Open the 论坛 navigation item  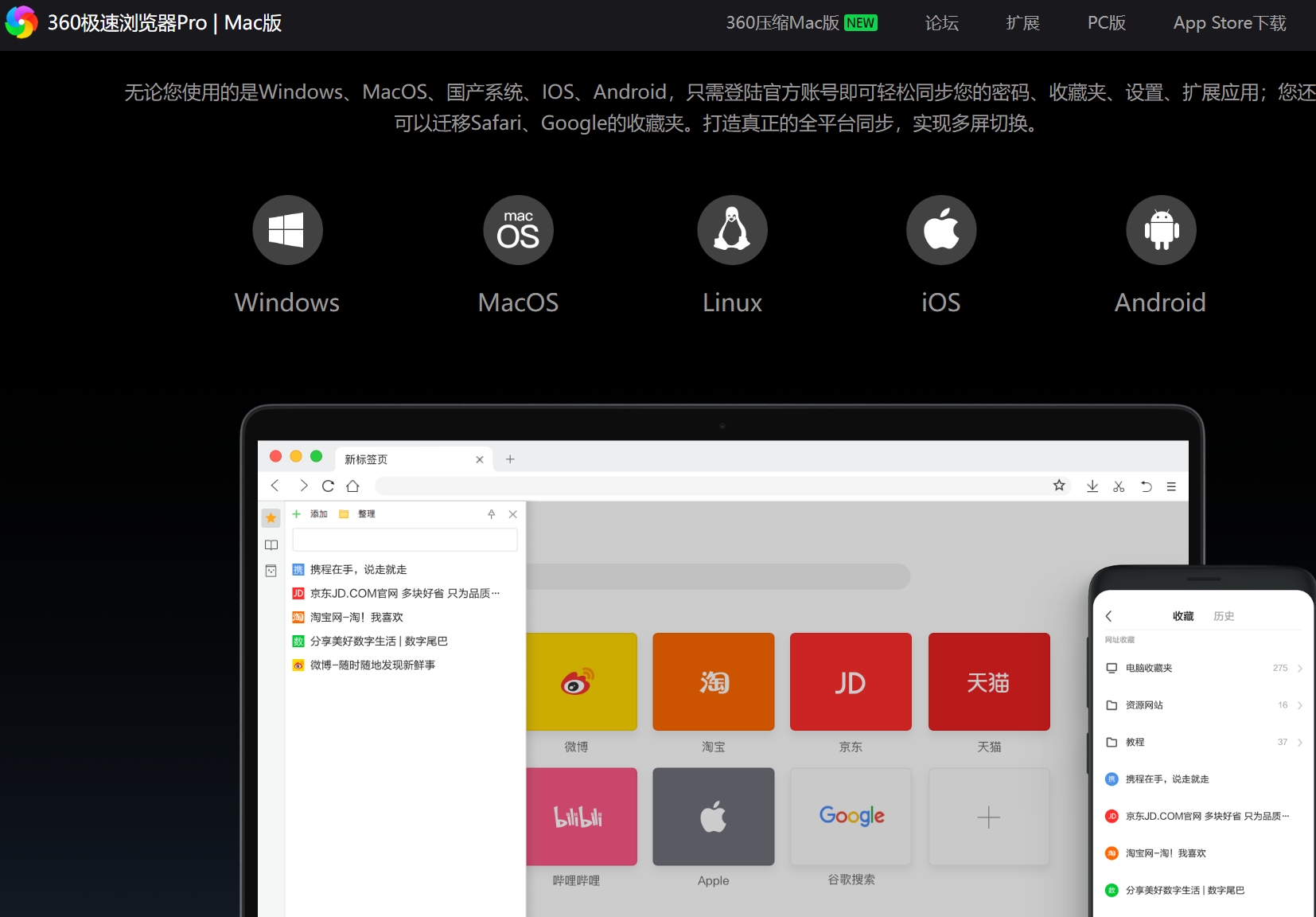[x=941, y=23]
